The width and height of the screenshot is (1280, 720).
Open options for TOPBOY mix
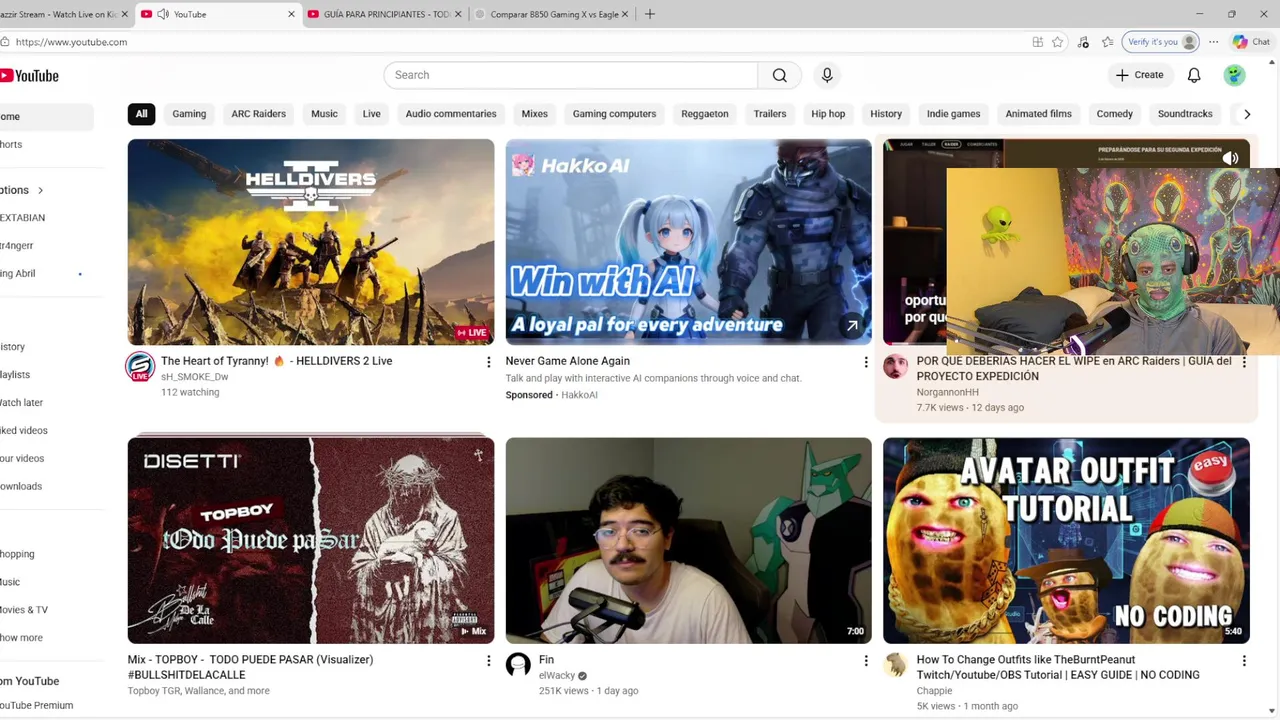[x=488, y=661]
